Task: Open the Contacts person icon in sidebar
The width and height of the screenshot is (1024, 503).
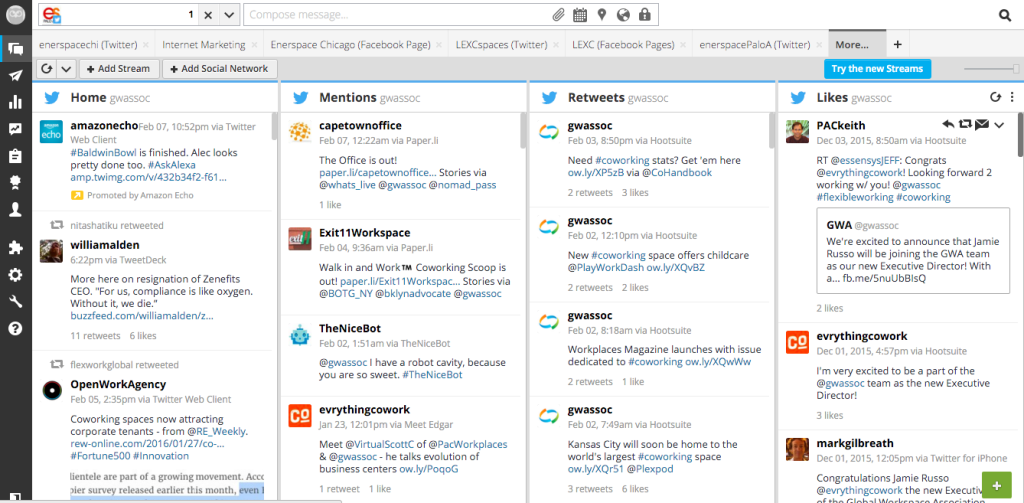Action: click(16, 209)
